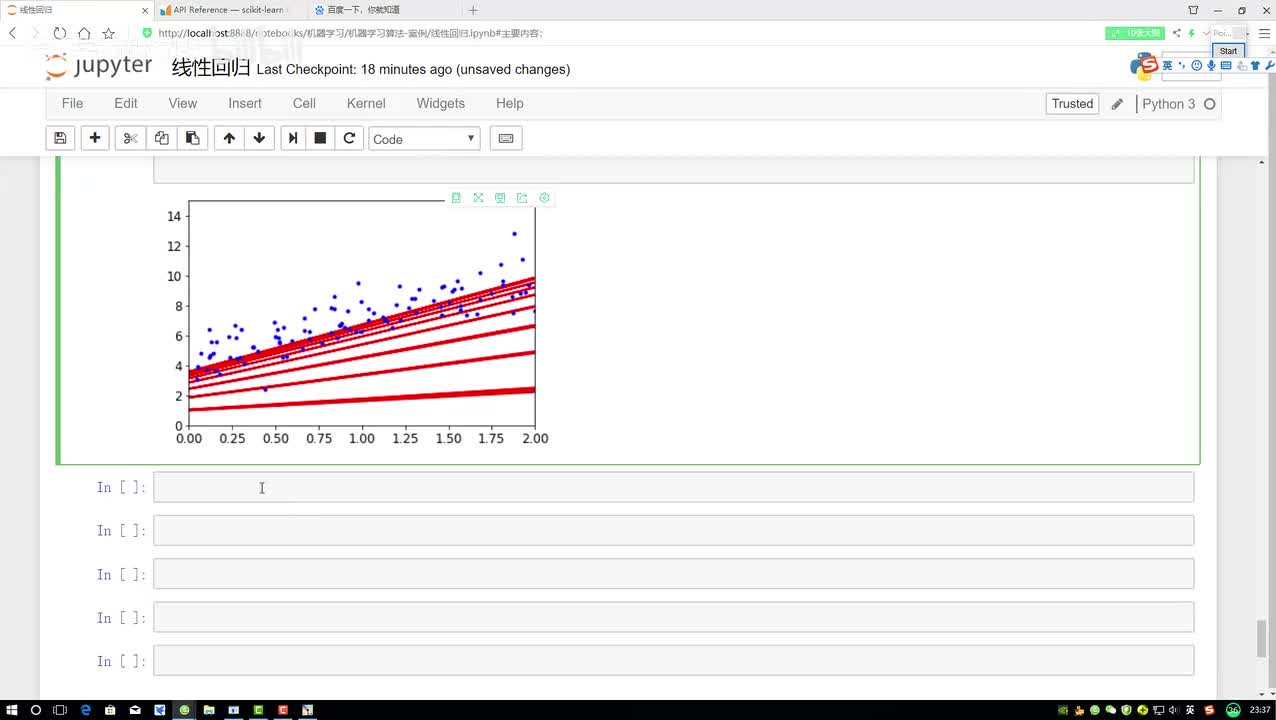Open the browser hamburger menu
The height and width of the screenshot is (720, 1276).
point(1264,33)
